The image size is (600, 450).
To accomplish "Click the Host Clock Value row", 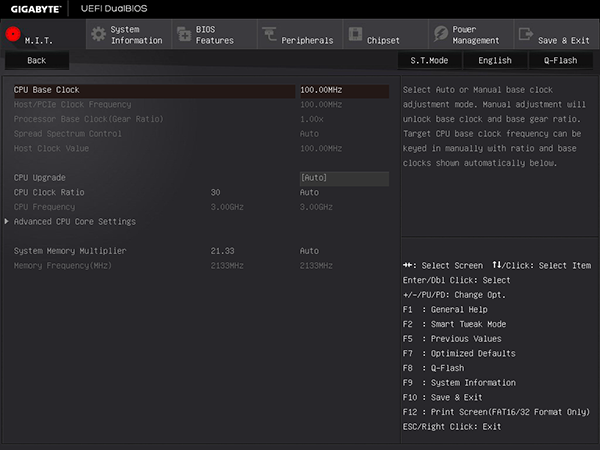I will click(201, 148).
